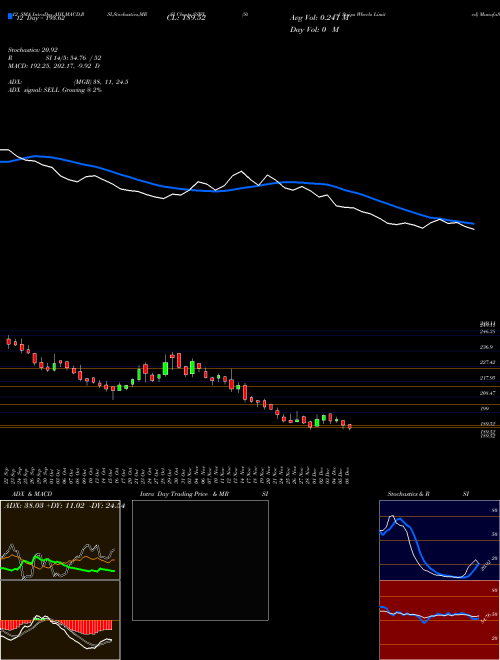Screen dimensions: 500x660
Task: Click the 'Day Vol: 0 M' label
Action: pyautogui.click(x=314, y=30)
